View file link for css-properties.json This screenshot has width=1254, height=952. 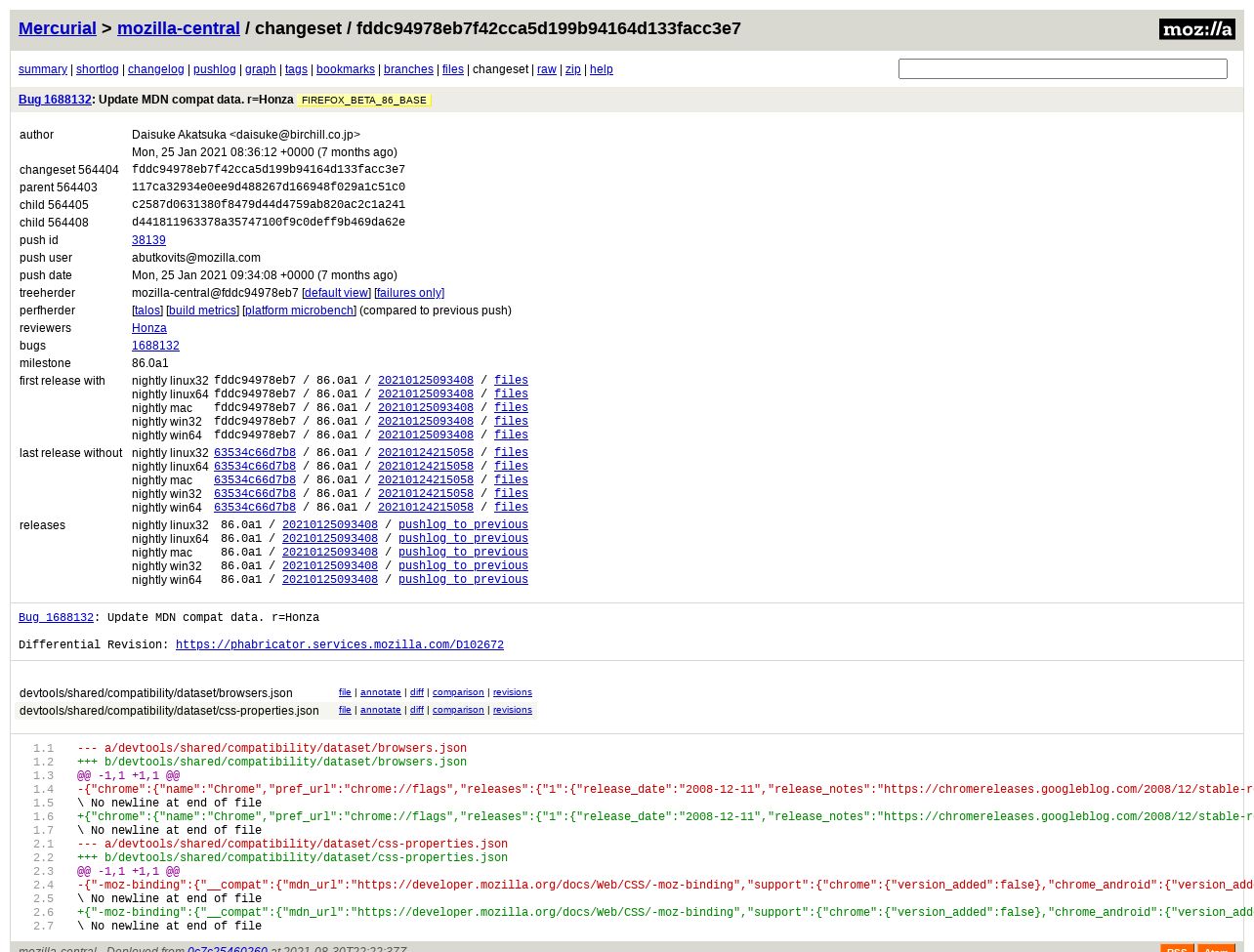click(x=345, y=710)
